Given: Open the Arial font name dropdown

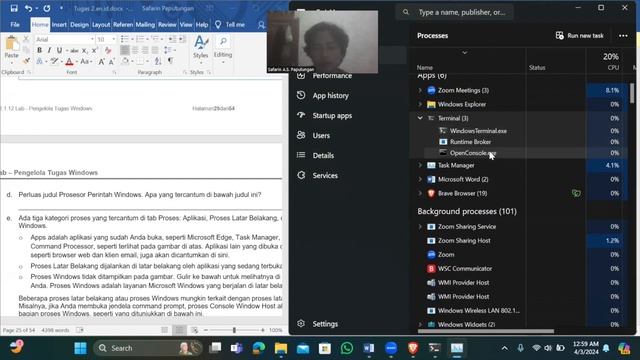Looking at the screenshot, I should [92, 39].
